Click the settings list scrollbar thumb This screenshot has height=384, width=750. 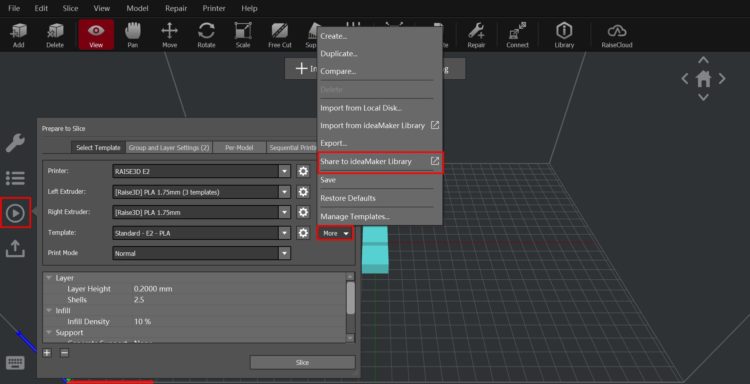click(x=351, y=297)
